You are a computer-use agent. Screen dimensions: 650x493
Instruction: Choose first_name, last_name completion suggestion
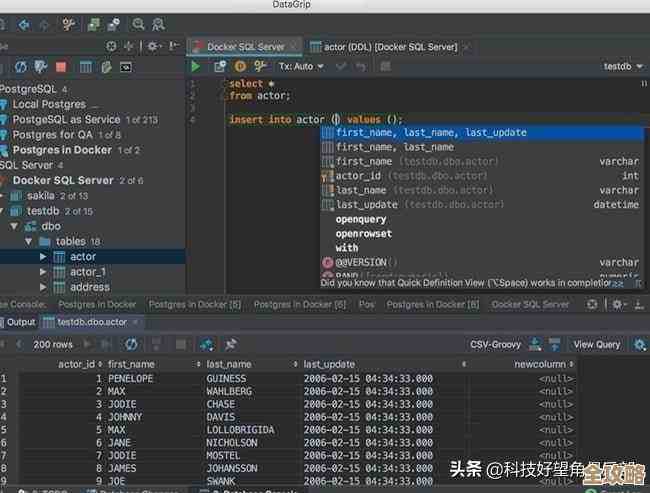pos(482,147)
